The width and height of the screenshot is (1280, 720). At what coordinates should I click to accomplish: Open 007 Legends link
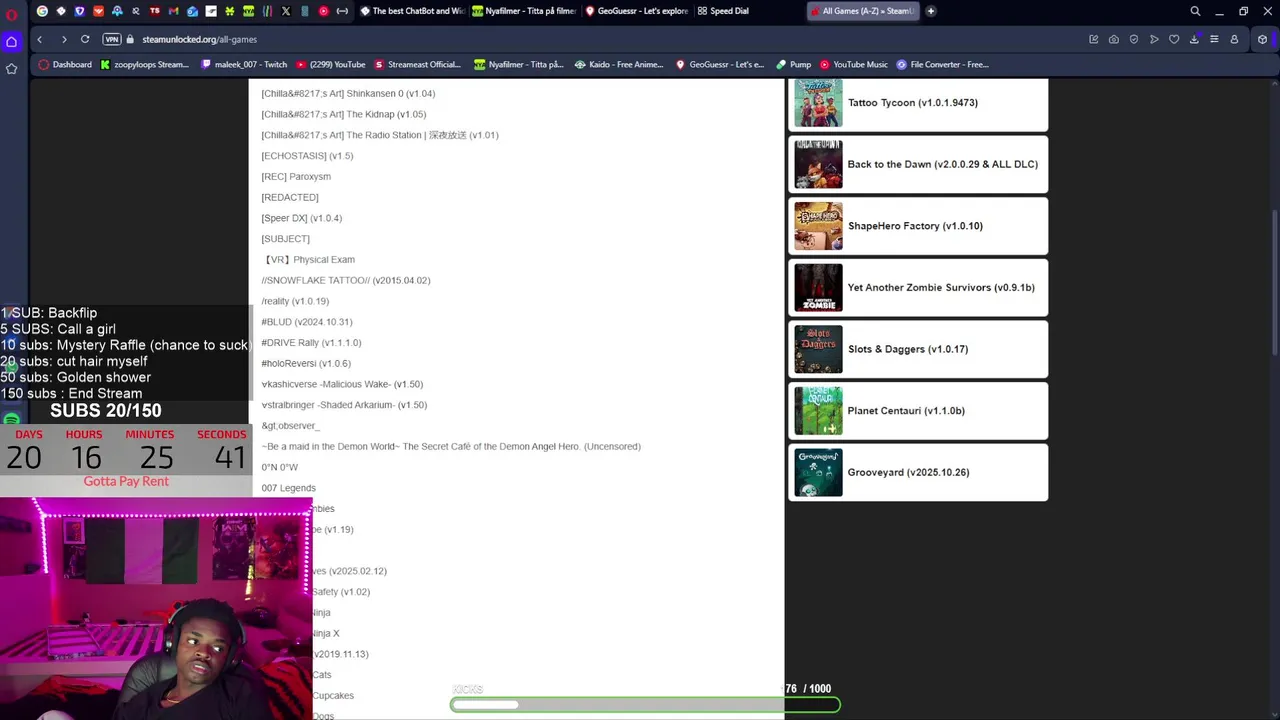pos(288,488)
